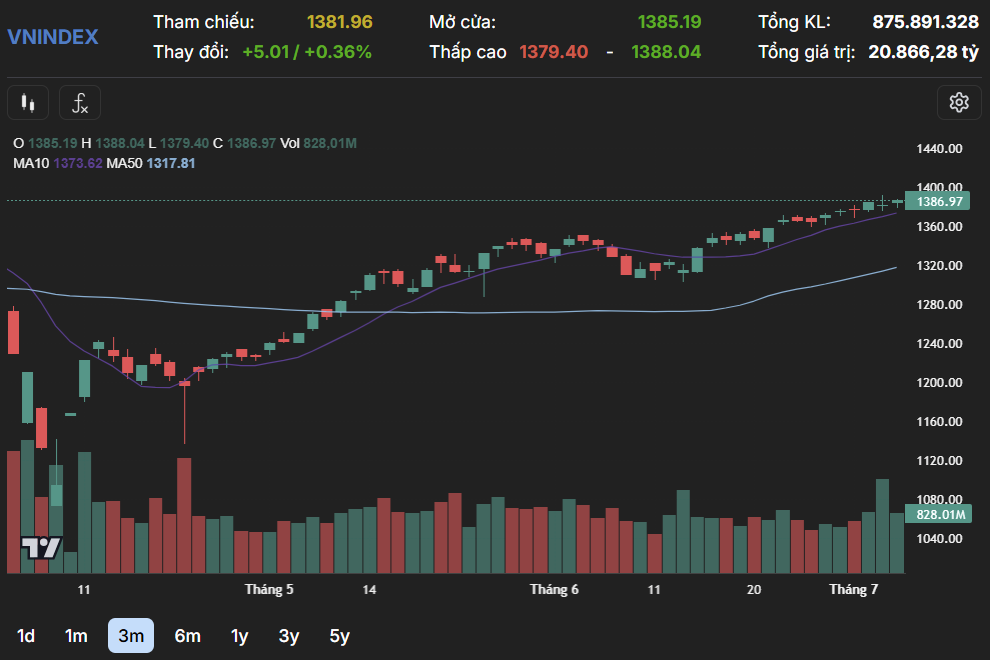
Task: Click the 828.01M volume axis label
Action: click(x=939, y=515)
